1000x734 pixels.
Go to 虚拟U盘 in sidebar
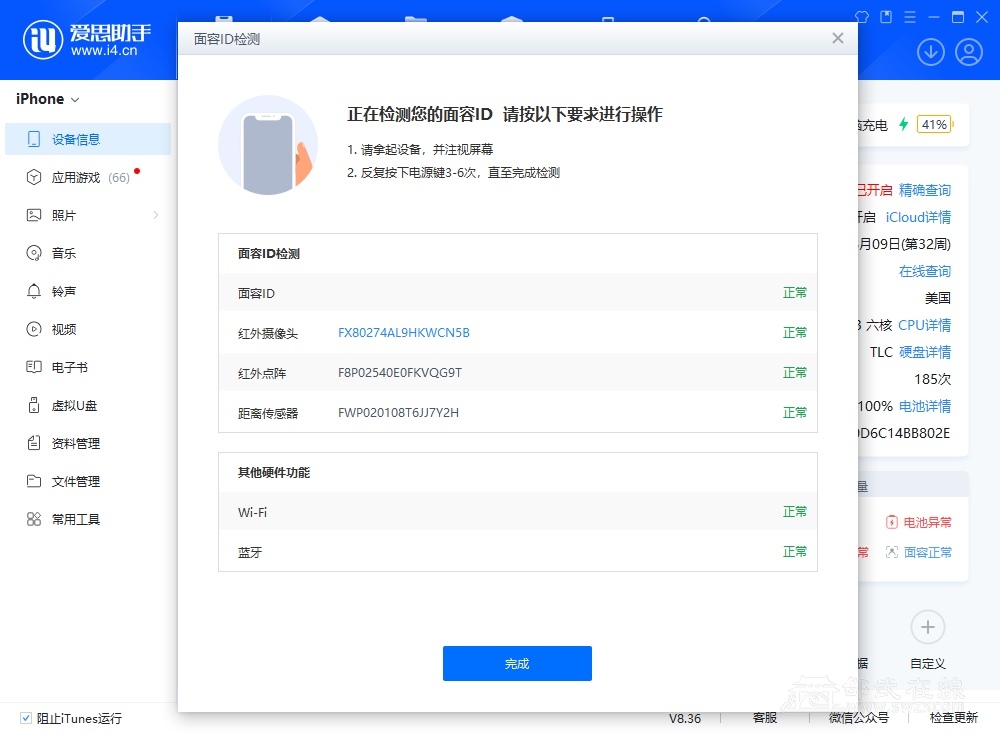click(x=74, y=405)
